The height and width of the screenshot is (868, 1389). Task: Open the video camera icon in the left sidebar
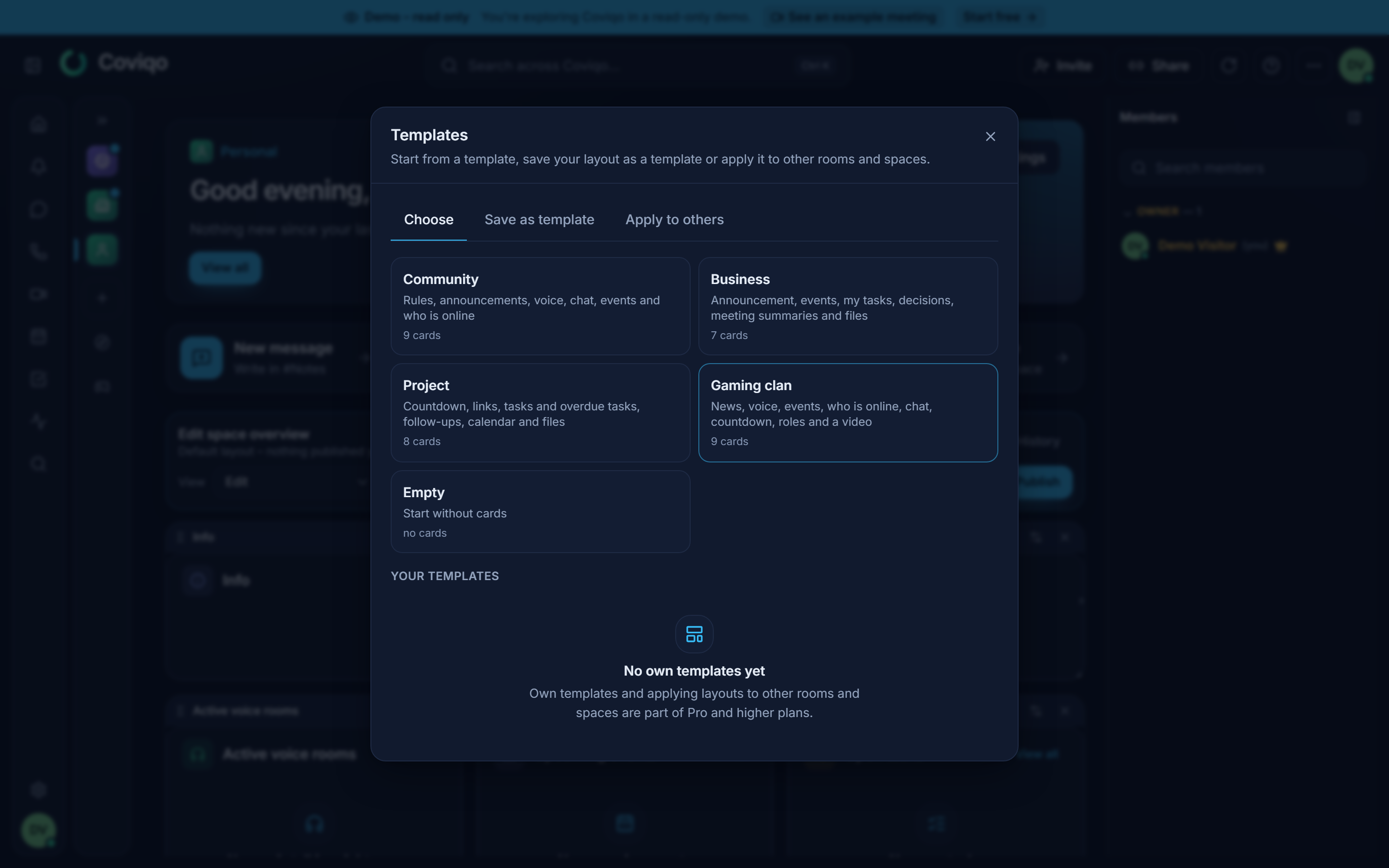(x=39, y=294)
